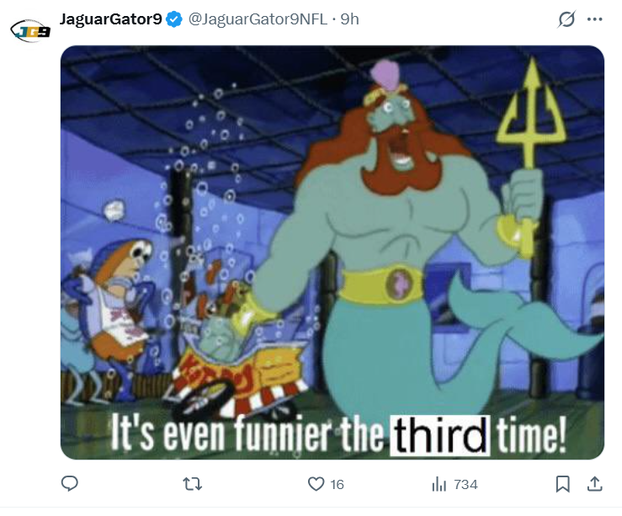Screen dimensions: 622x516
Task: Share the post with the upload arrow icon
Action: coord(595,484)
